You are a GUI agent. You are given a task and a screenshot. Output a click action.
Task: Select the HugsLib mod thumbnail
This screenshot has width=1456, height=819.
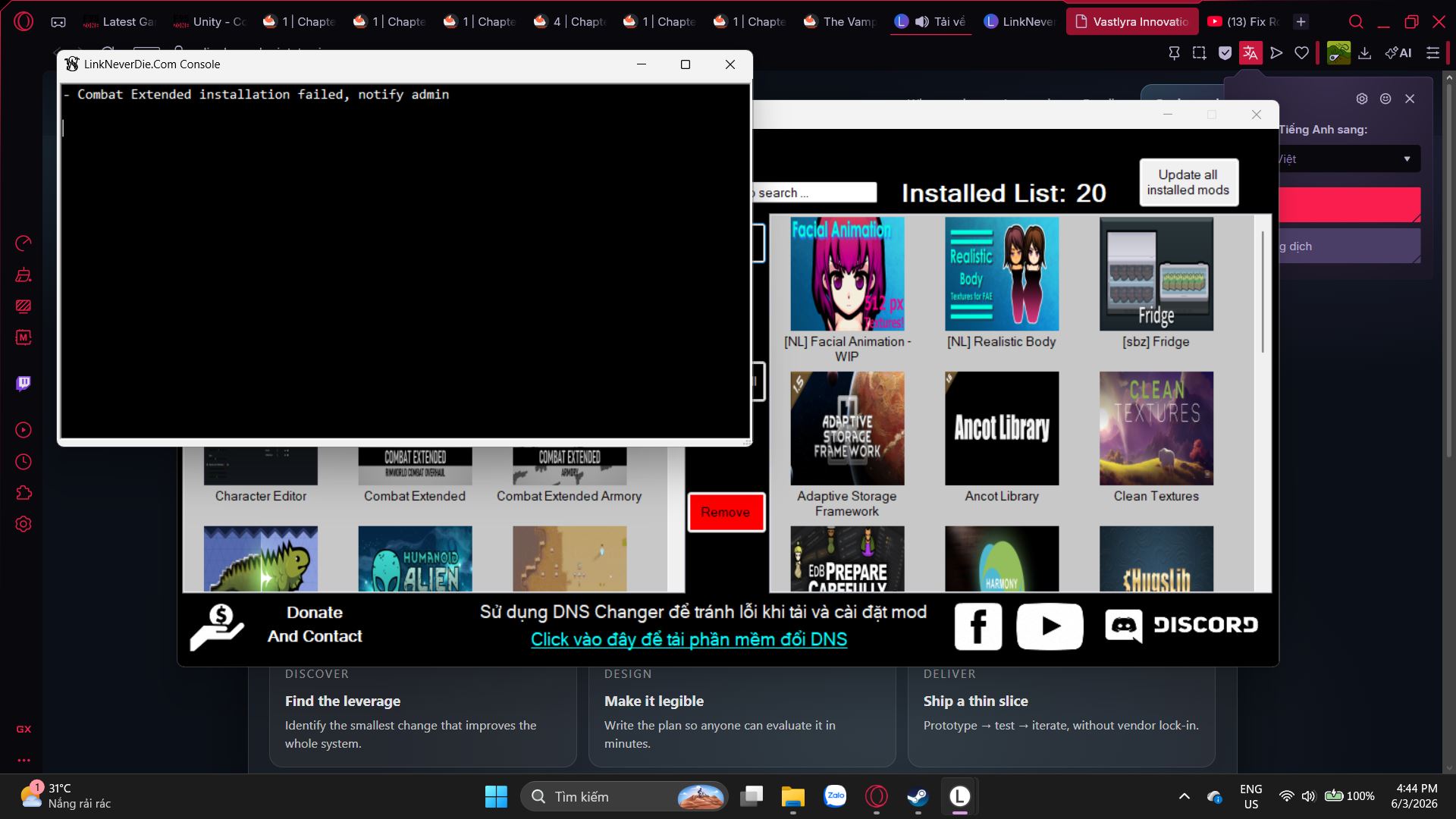[1156, 559]
